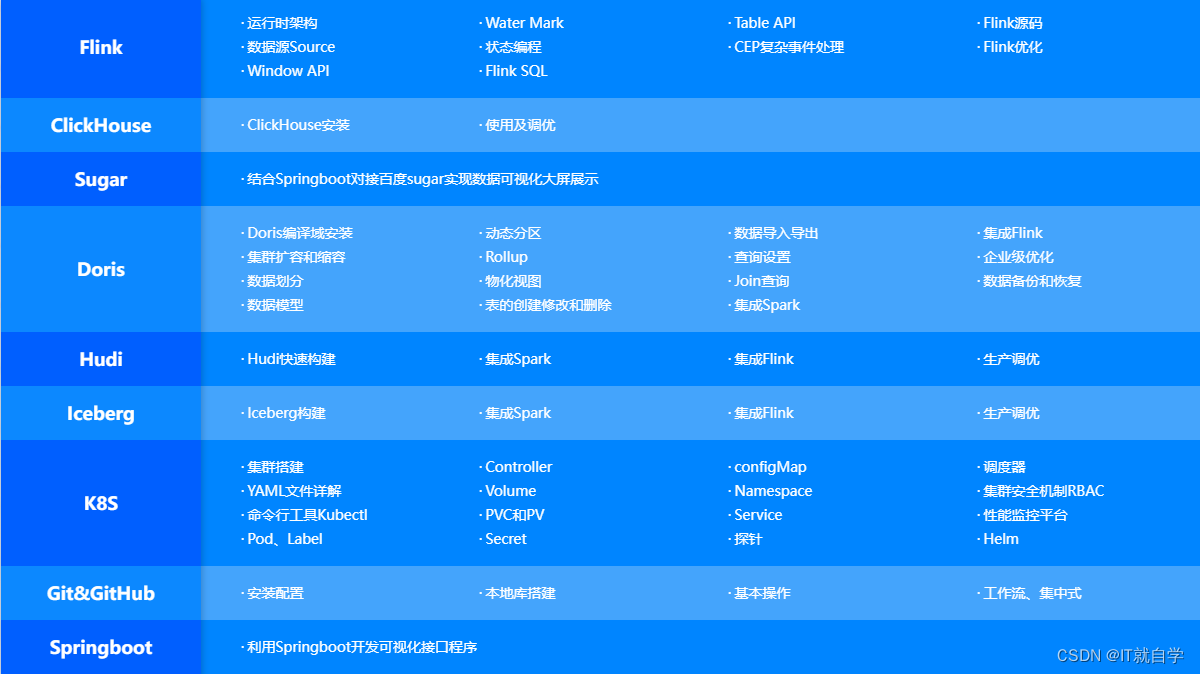This screenshot has width=1200, height=674.
Task: Select the topic '动态分区'
Action: (x=513, y=233)
